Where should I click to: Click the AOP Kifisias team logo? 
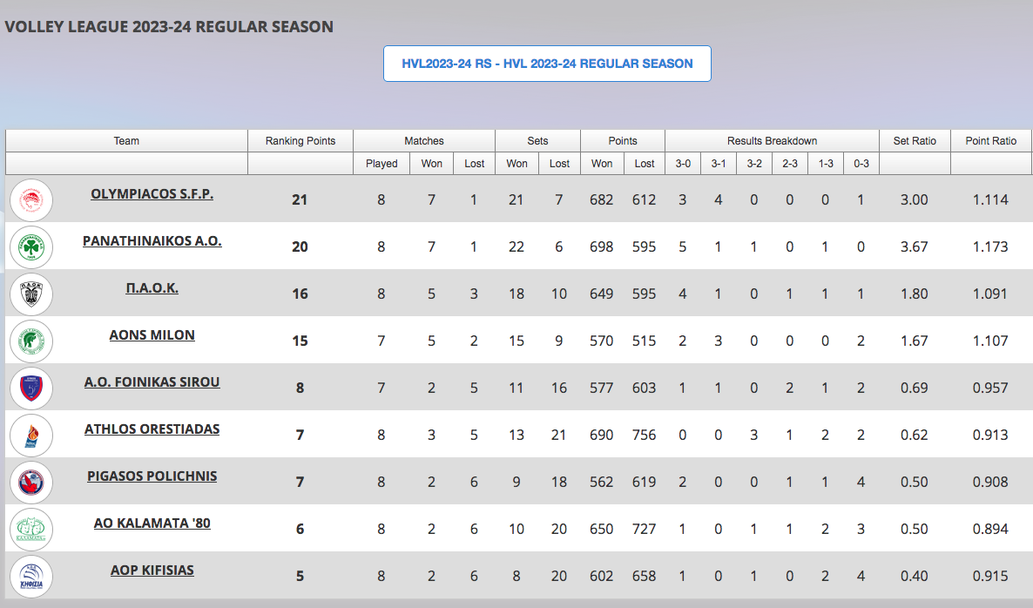(x=31, y=576)
